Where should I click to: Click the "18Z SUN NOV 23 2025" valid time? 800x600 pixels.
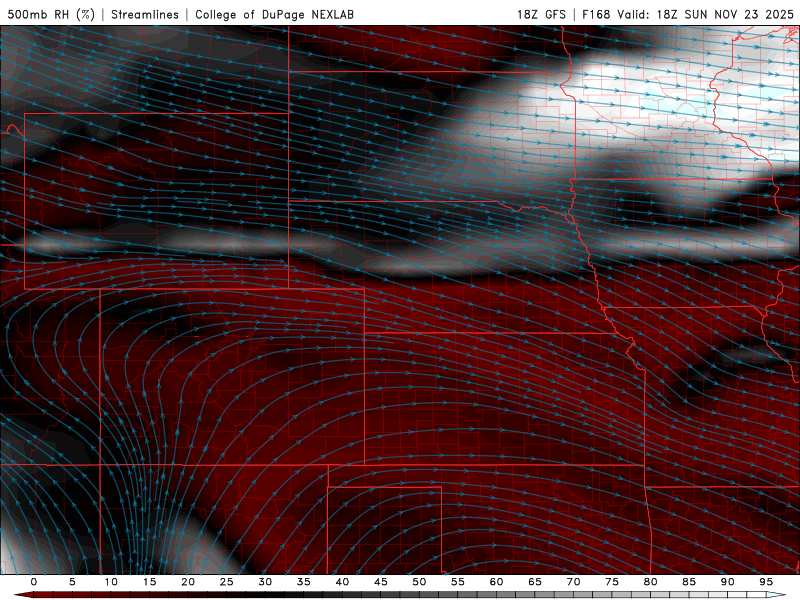tap(725, 14)
